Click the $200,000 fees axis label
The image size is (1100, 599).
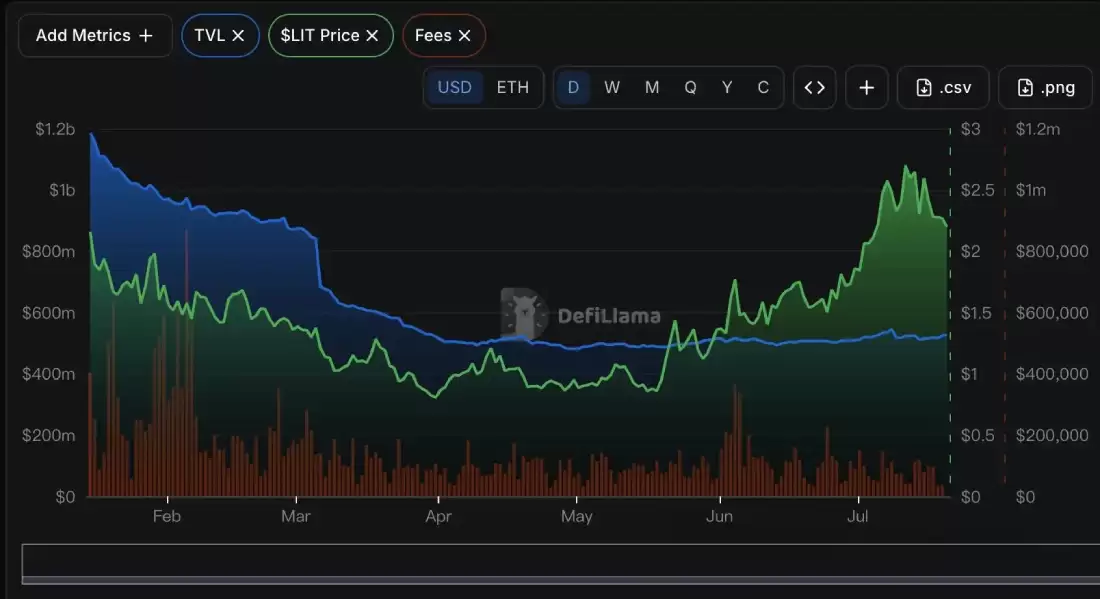pyautogui.click(x=1052, y=436)
